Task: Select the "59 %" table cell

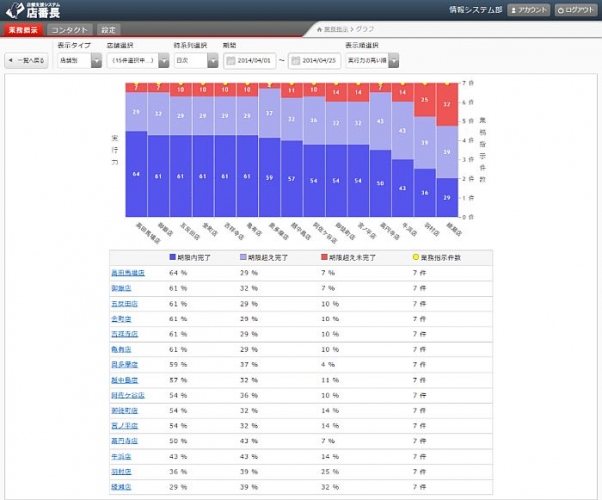Action: coord(178,365)
